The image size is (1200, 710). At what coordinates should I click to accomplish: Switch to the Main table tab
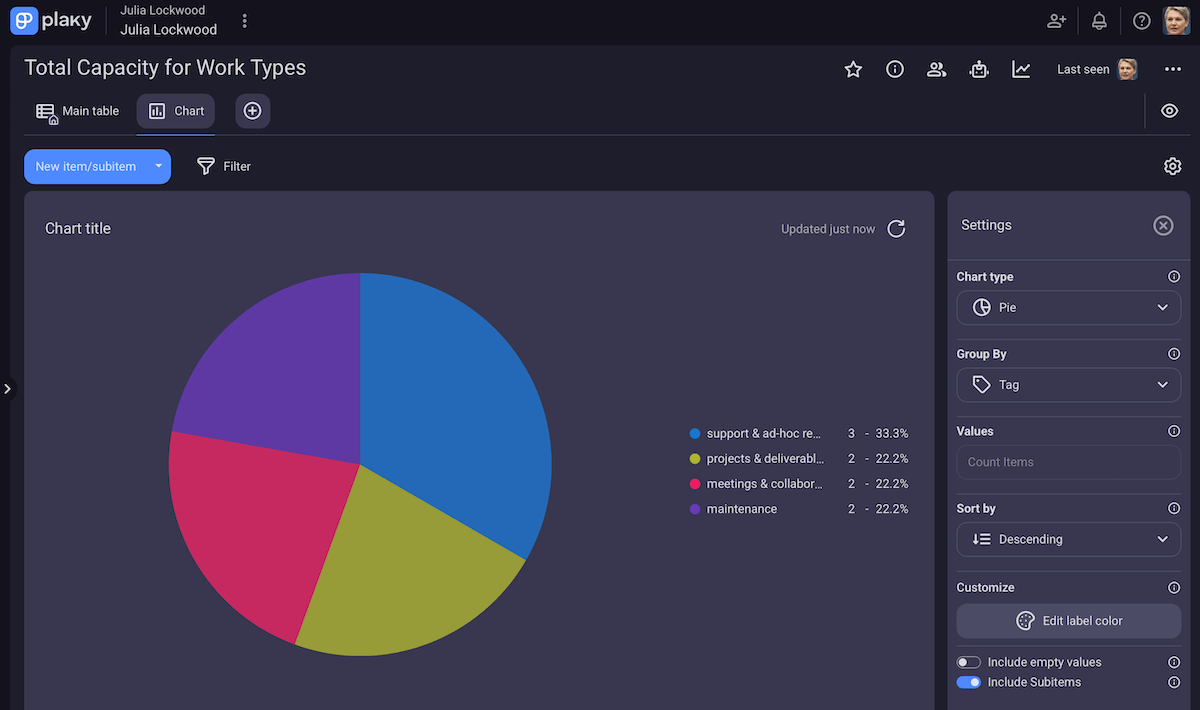[x=77, y=111]
